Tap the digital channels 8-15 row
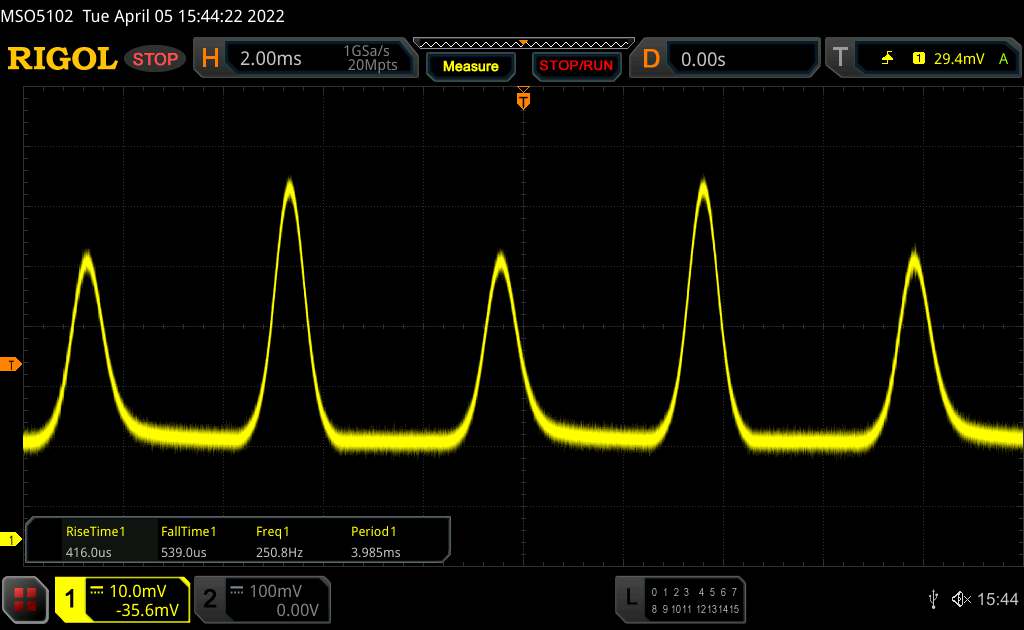Screen dimensions: 1024x630 click(694, 609)
